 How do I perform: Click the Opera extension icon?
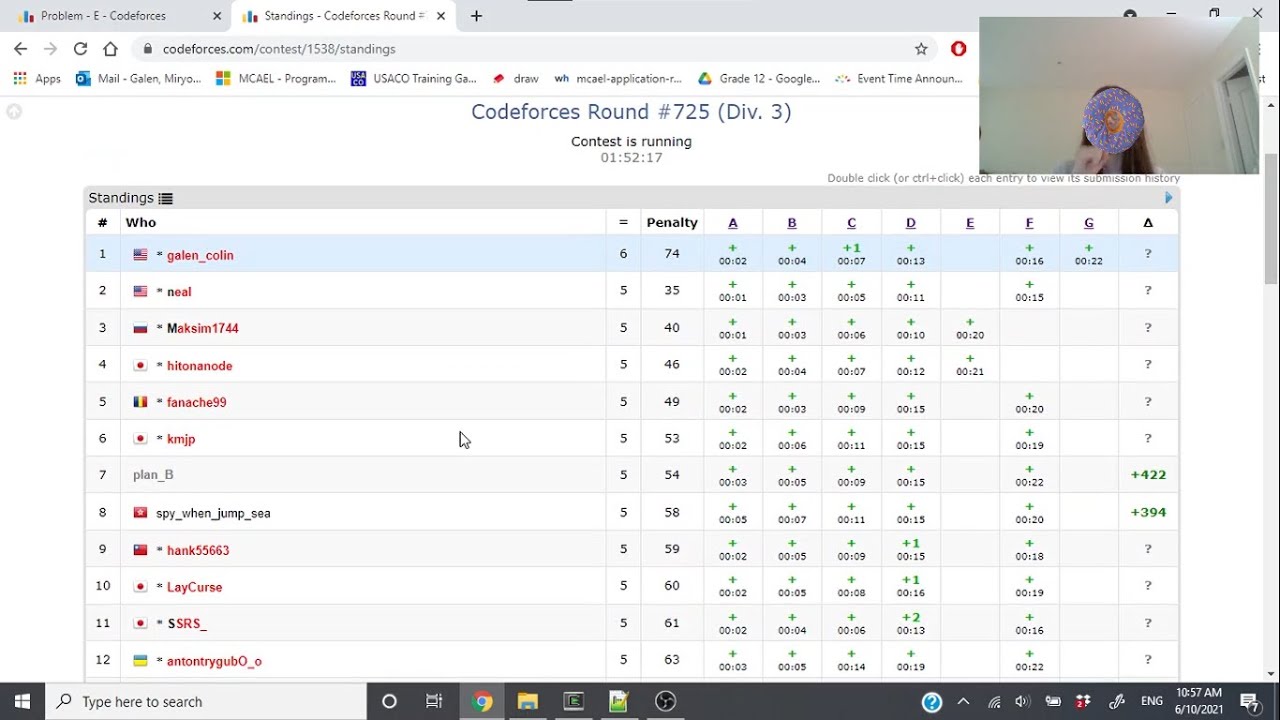pos(958,48)
